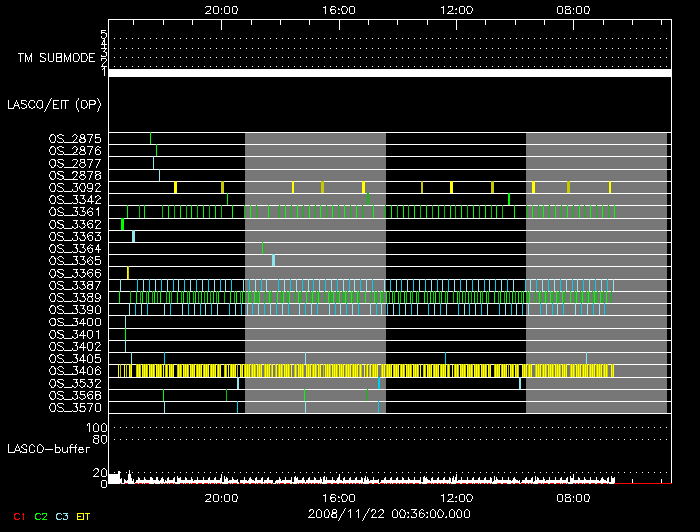Image resolution: width=700 pixels, height=532 pixels.
Task: Click the OS_3570 row label
Action: [75, 407]
